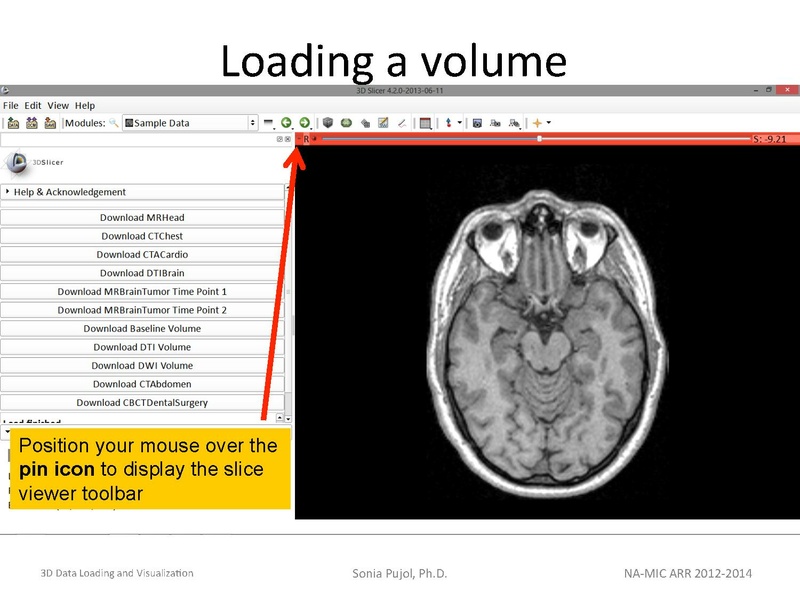Click the restore scene view icon
The height and width of the screenshot is (600, 800).
pos(514,123)
